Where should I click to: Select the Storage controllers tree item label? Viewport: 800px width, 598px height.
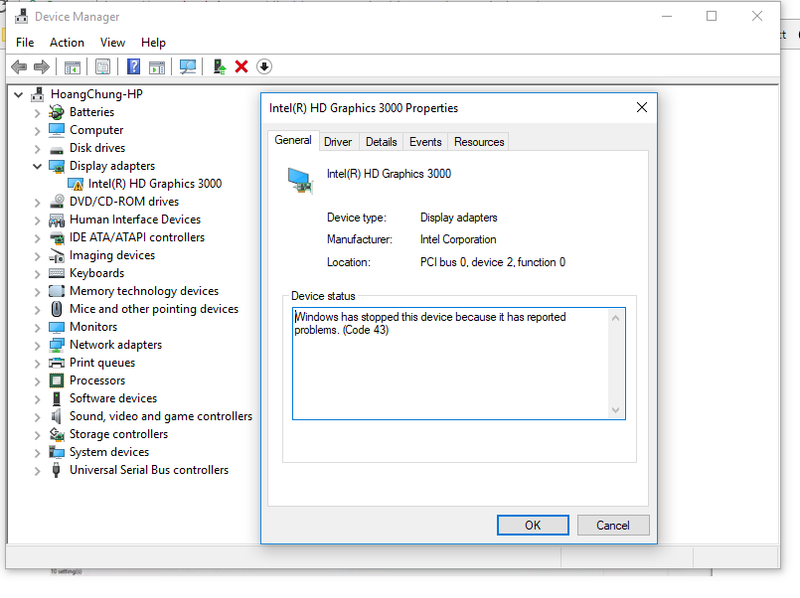pyautogui.click(x=118, y=434)
